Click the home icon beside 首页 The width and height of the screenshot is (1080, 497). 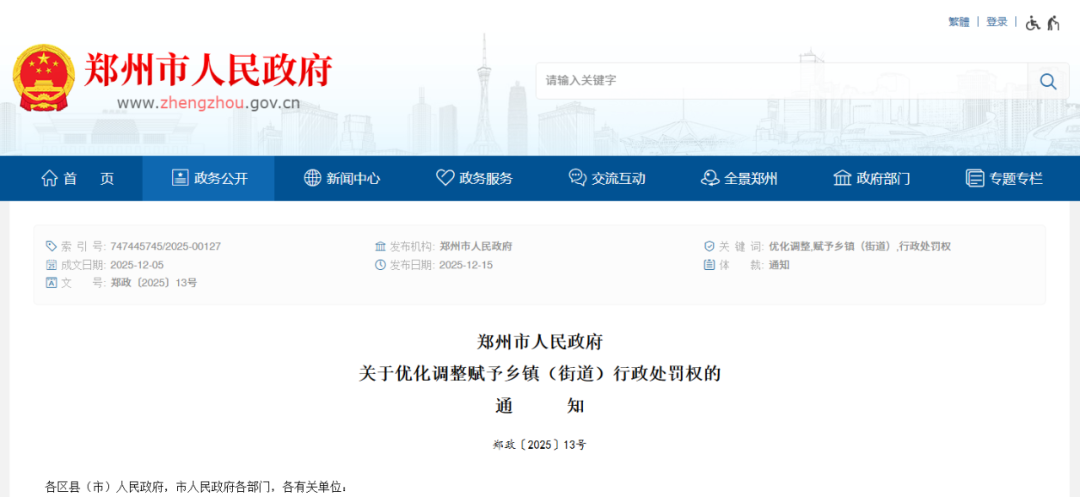(x=50, y=178)
